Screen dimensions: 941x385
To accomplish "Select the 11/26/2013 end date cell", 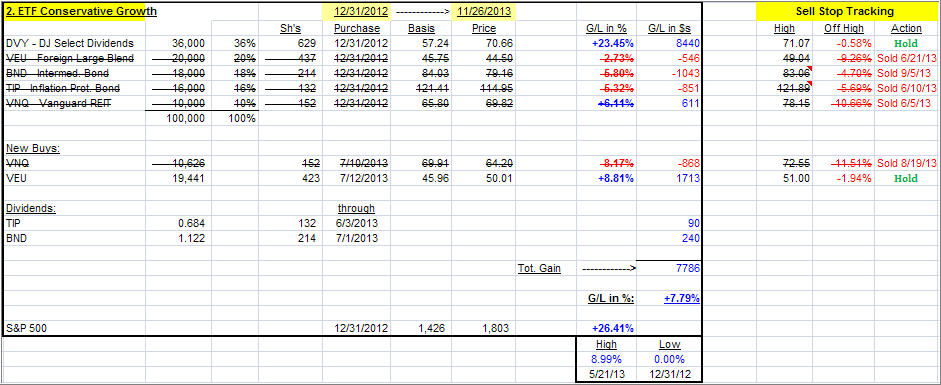I will coord(484,11).
